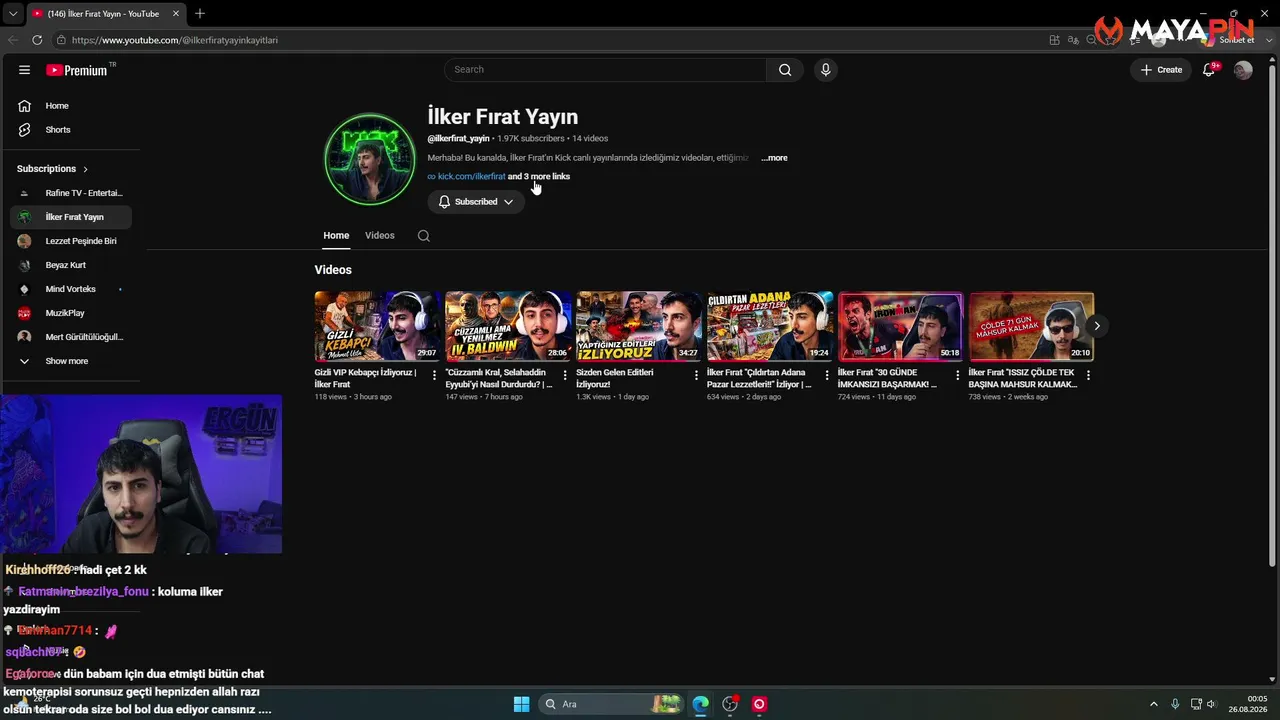
Task: Click the Create button
Action: click(x=1162, y=70)
